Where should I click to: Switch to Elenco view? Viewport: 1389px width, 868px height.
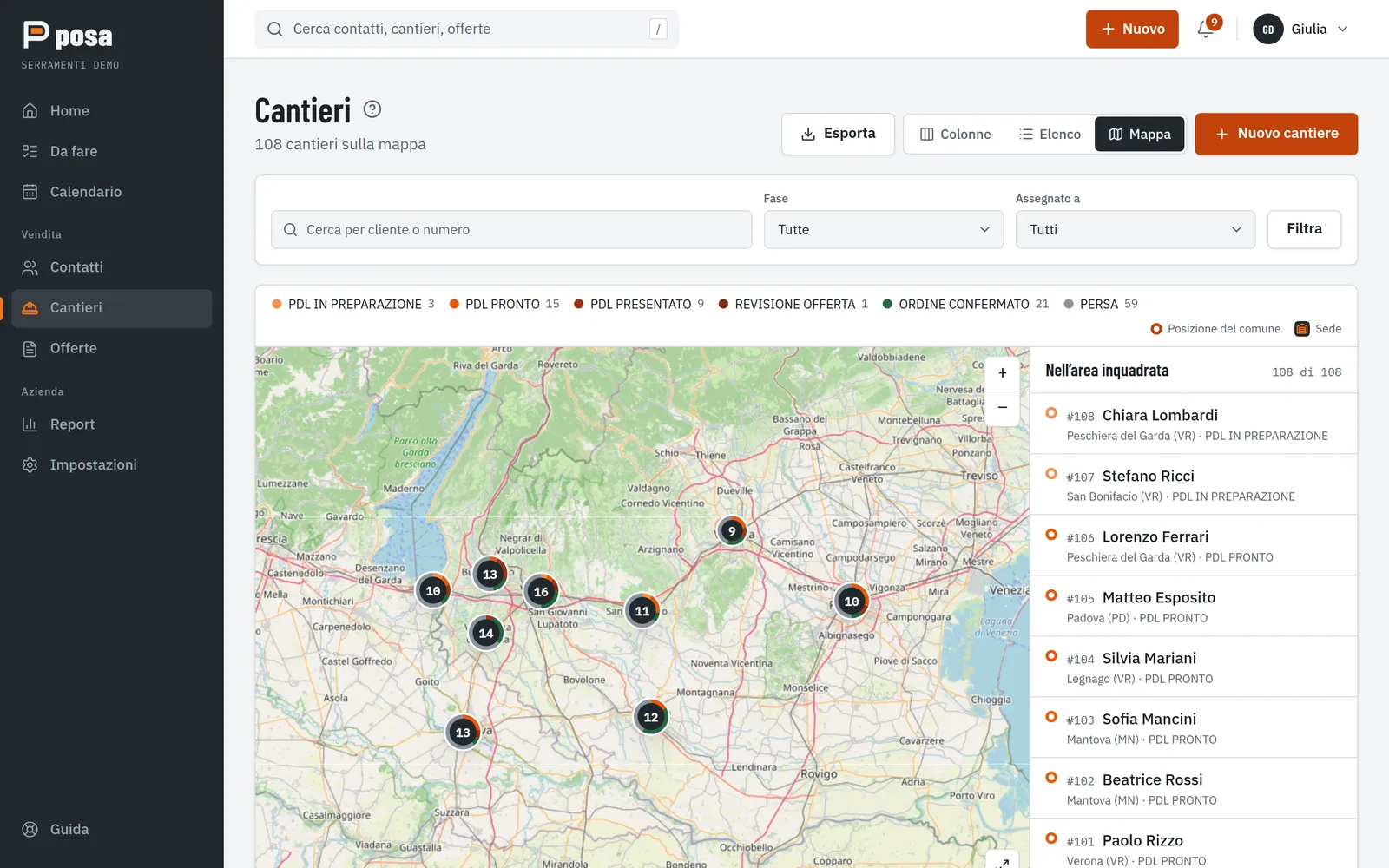pyautogui.click(x=1050, y=134)
